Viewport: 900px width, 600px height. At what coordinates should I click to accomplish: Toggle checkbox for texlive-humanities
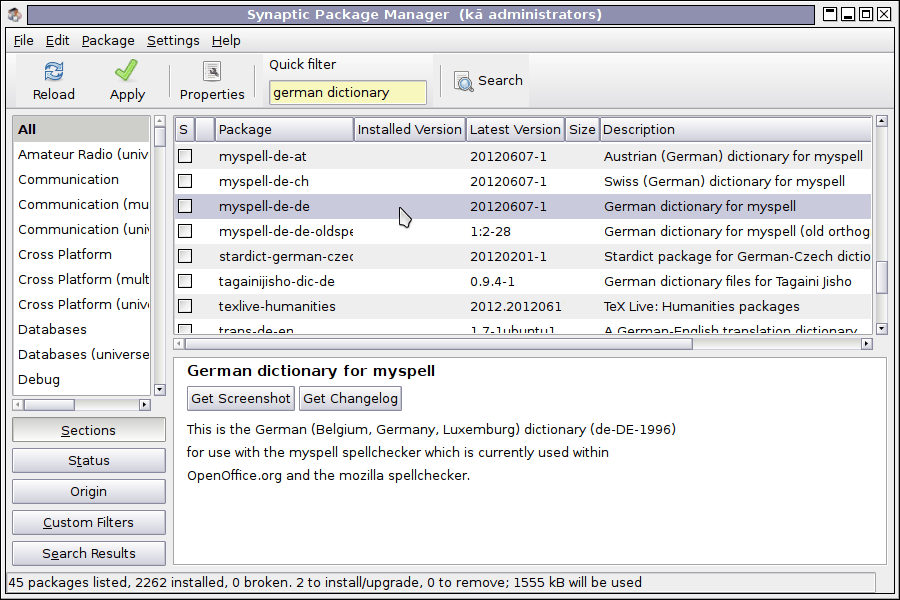[185, 306]
